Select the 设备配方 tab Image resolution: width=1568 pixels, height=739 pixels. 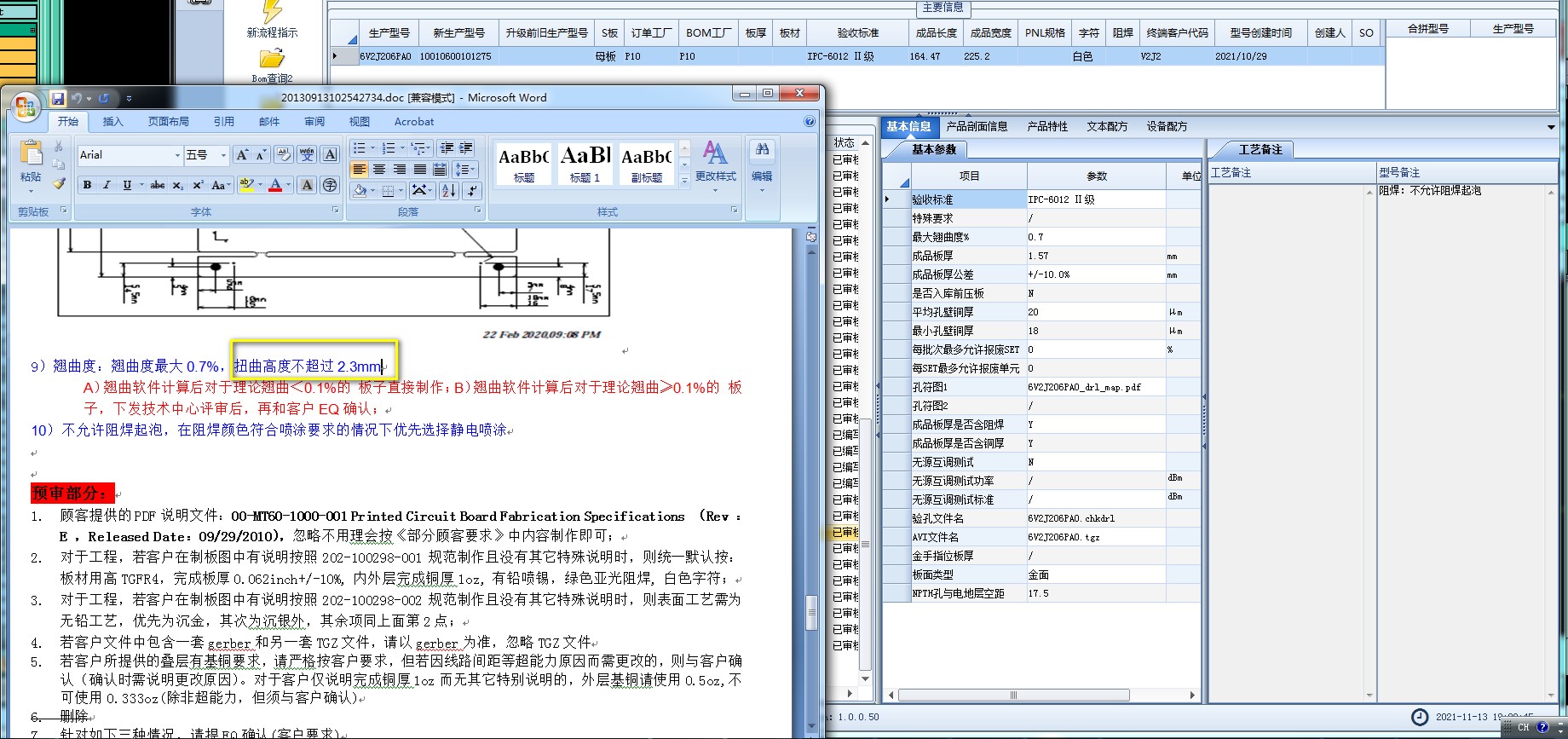point(1167,126)
